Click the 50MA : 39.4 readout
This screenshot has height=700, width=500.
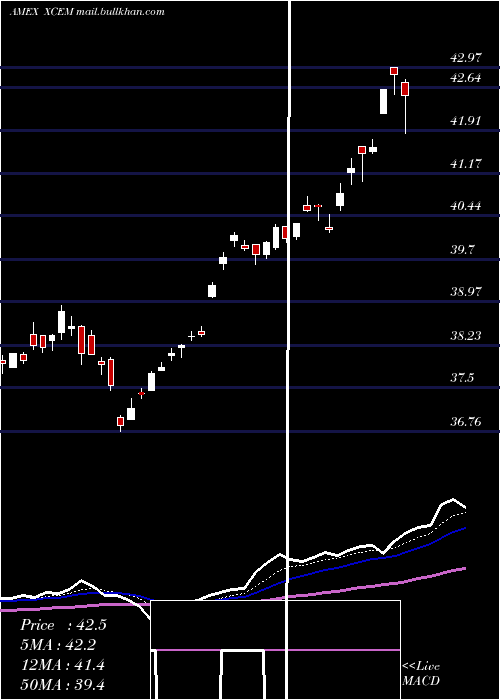[x=63, y=685]
